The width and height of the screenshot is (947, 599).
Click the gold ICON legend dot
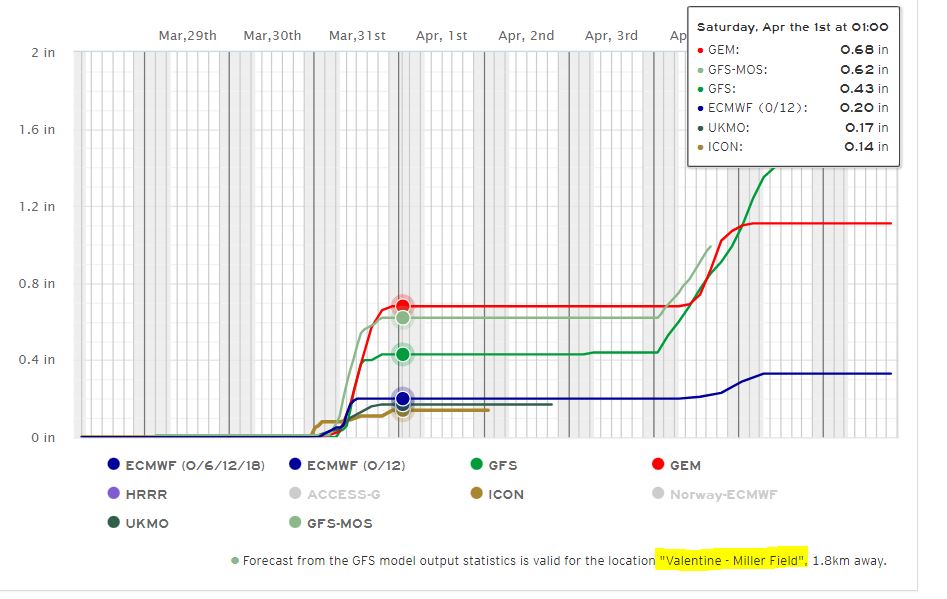(x=477, y=494)
